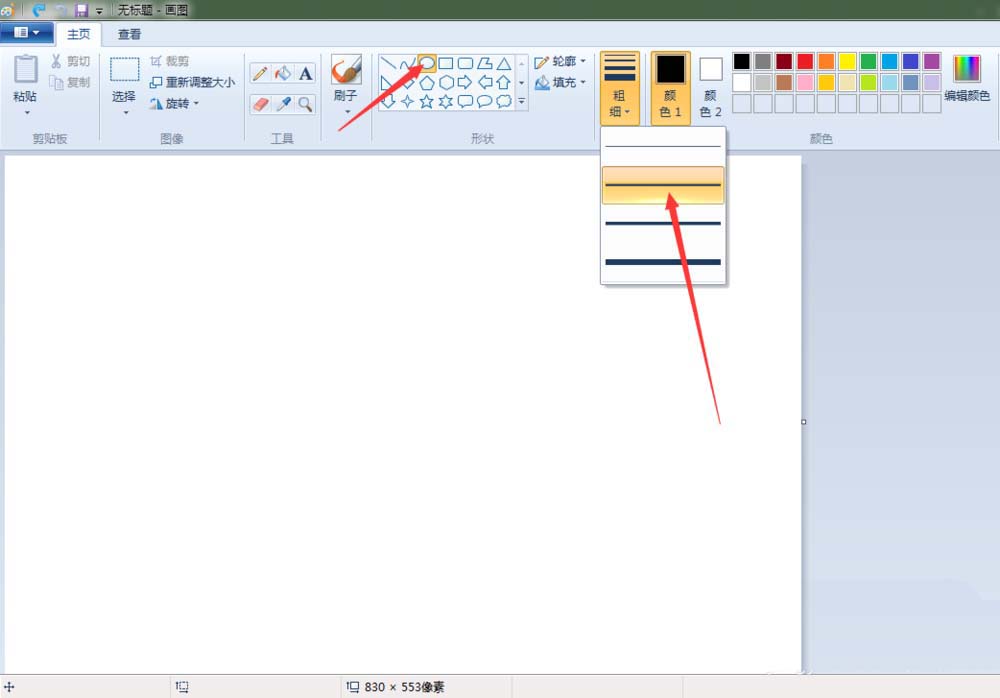The height and width of the screenshot is (698, 1000).
Task: Pick the green color swatch
Action: pos(868,61)
